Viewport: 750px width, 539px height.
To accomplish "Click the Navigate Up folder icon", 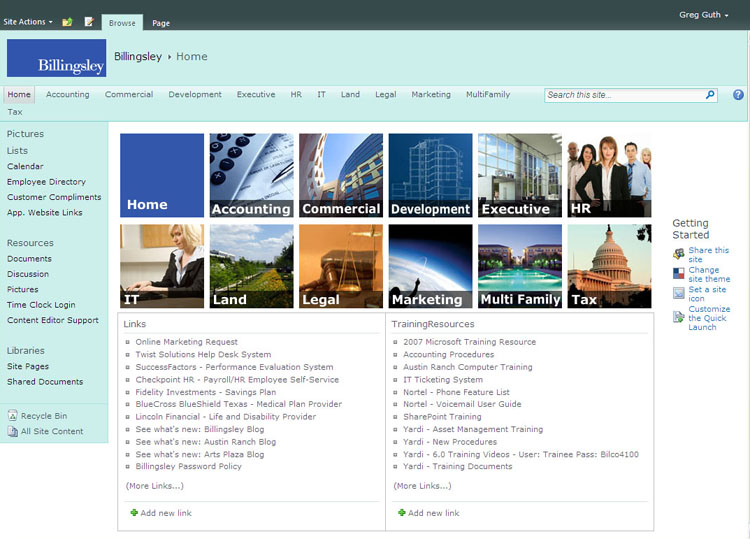I will (67, 21).
